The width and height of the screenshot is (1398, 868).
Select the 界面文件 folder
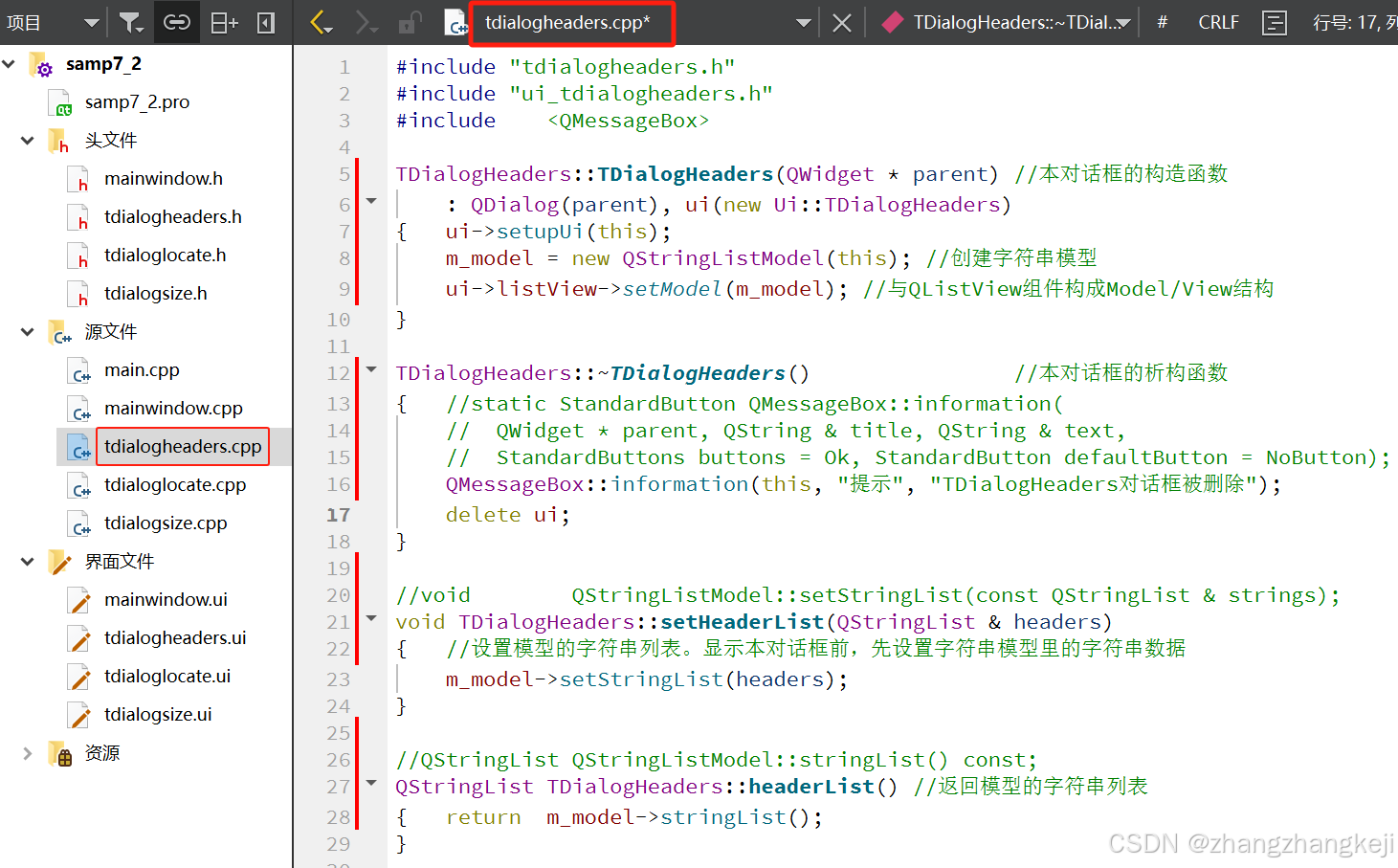(120, 562)
